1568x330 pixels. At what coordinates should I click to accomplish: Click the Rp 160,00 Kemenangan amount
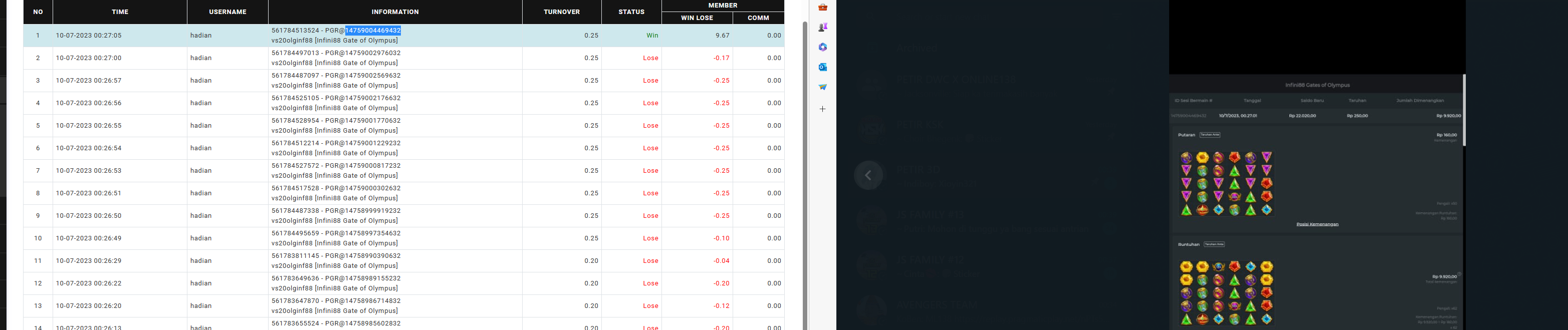[x=1446, y=135]
